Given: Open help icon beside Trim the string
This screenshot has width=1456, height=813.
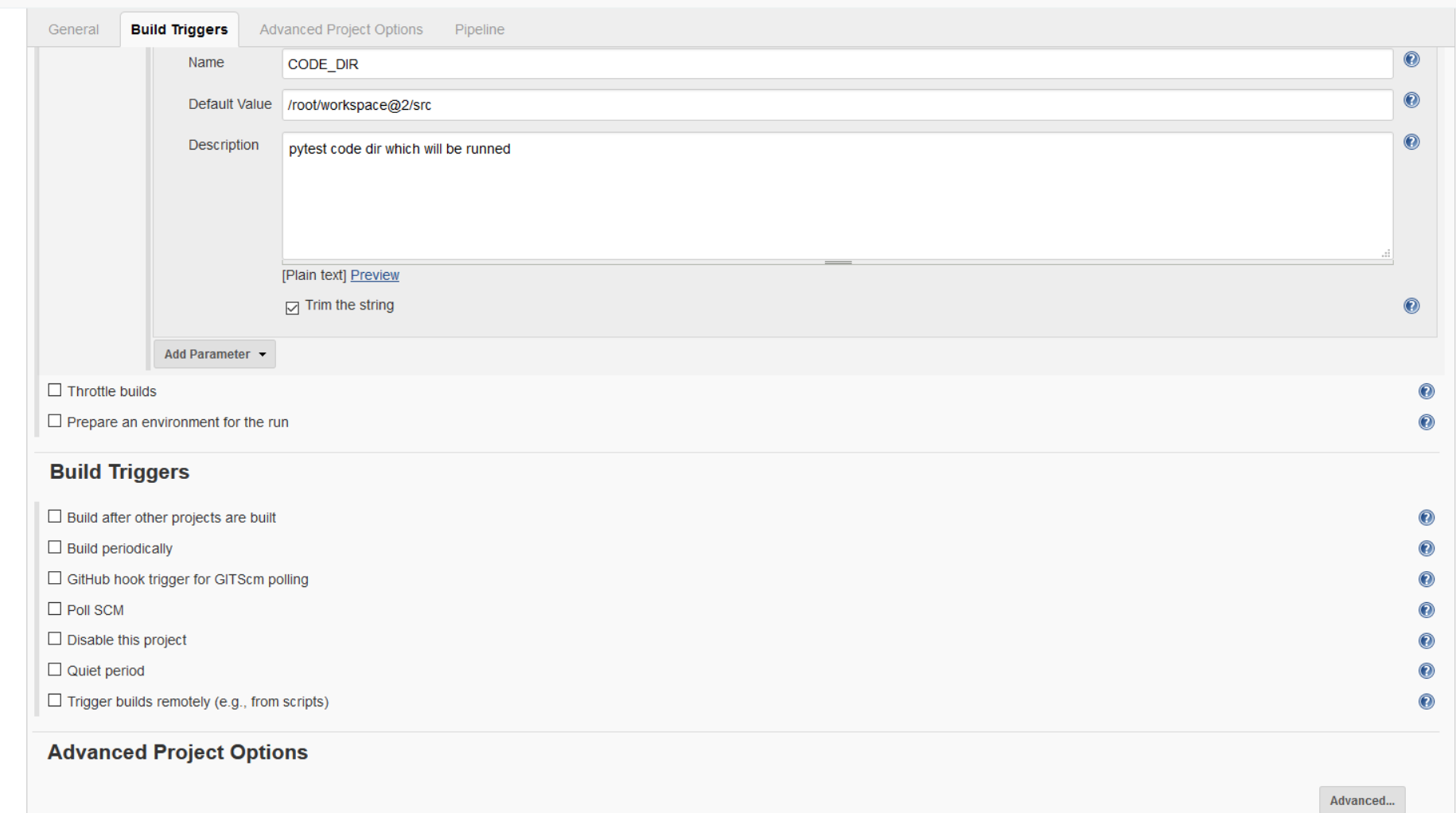Looking at the screenshot, I should (x=1411, y=306).
